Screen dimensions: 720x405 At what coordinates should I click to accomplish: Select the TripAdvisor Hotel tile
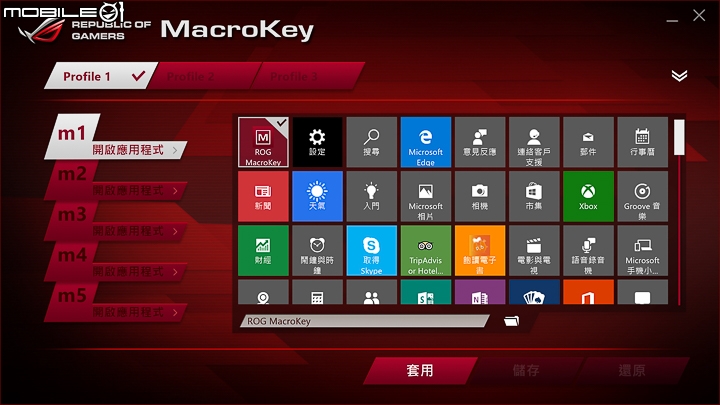426,250
